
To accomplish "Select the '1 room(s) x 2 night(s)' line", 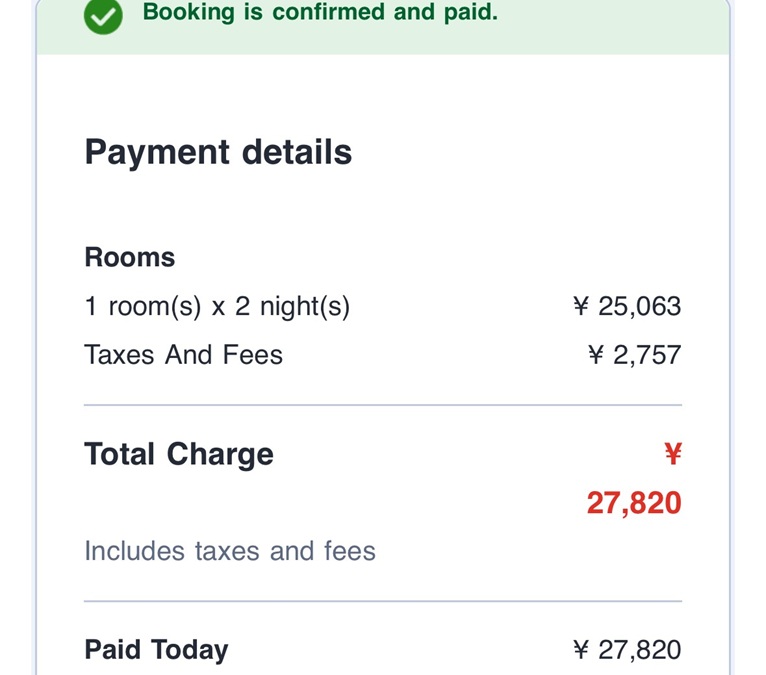I will [217, 306].
